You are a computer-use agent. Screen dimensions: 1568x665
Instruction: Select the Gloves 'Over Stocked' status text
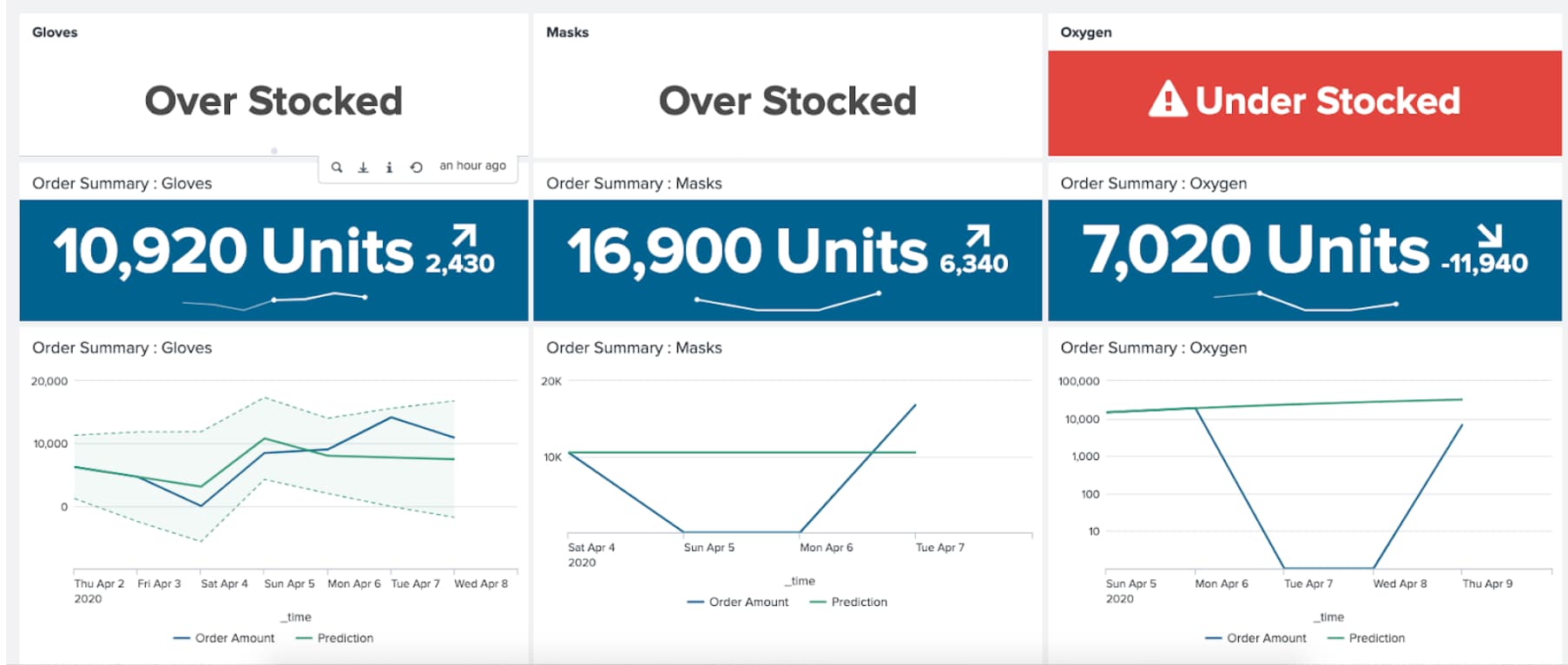pyautogui.click(x=273, y=101)
